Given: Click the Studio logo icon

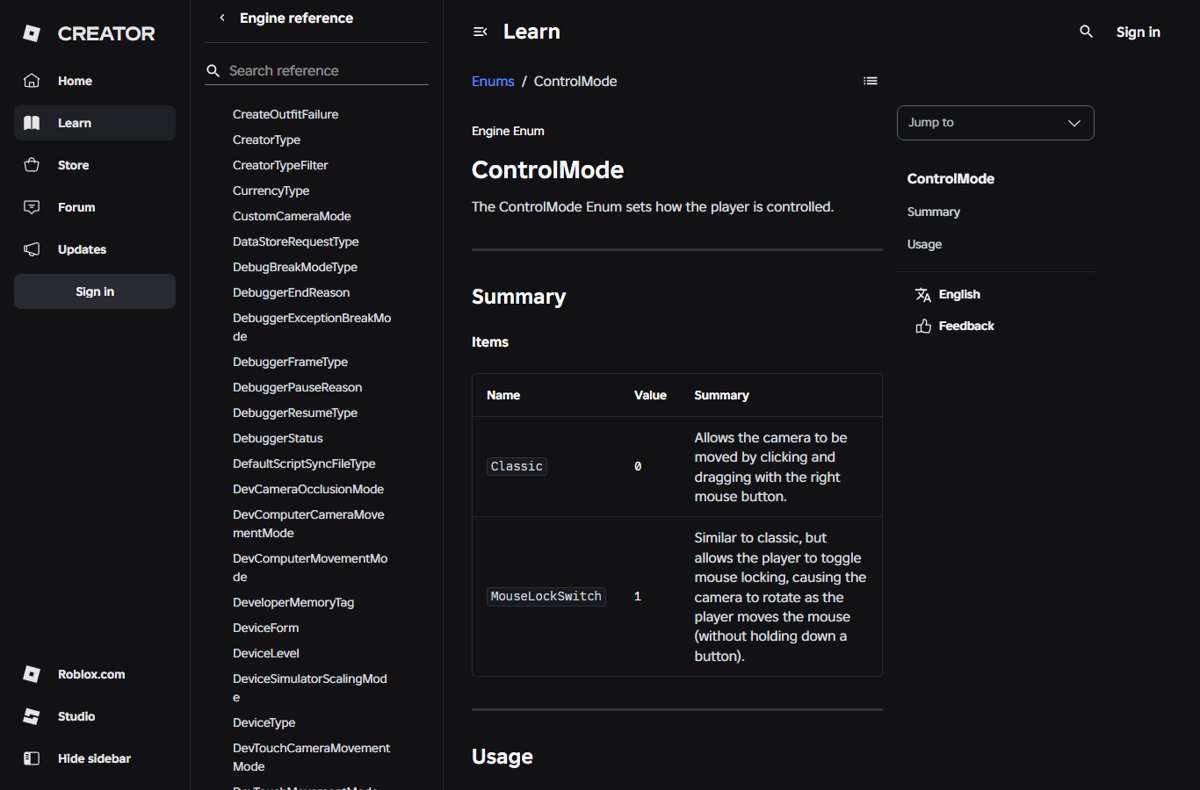Looking at the screenshot, I should 32,716.
